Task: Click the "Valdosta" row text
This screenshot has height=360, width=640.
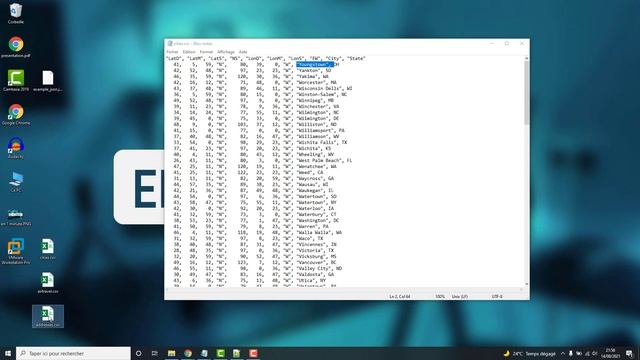Action: [x=310, y=274]
